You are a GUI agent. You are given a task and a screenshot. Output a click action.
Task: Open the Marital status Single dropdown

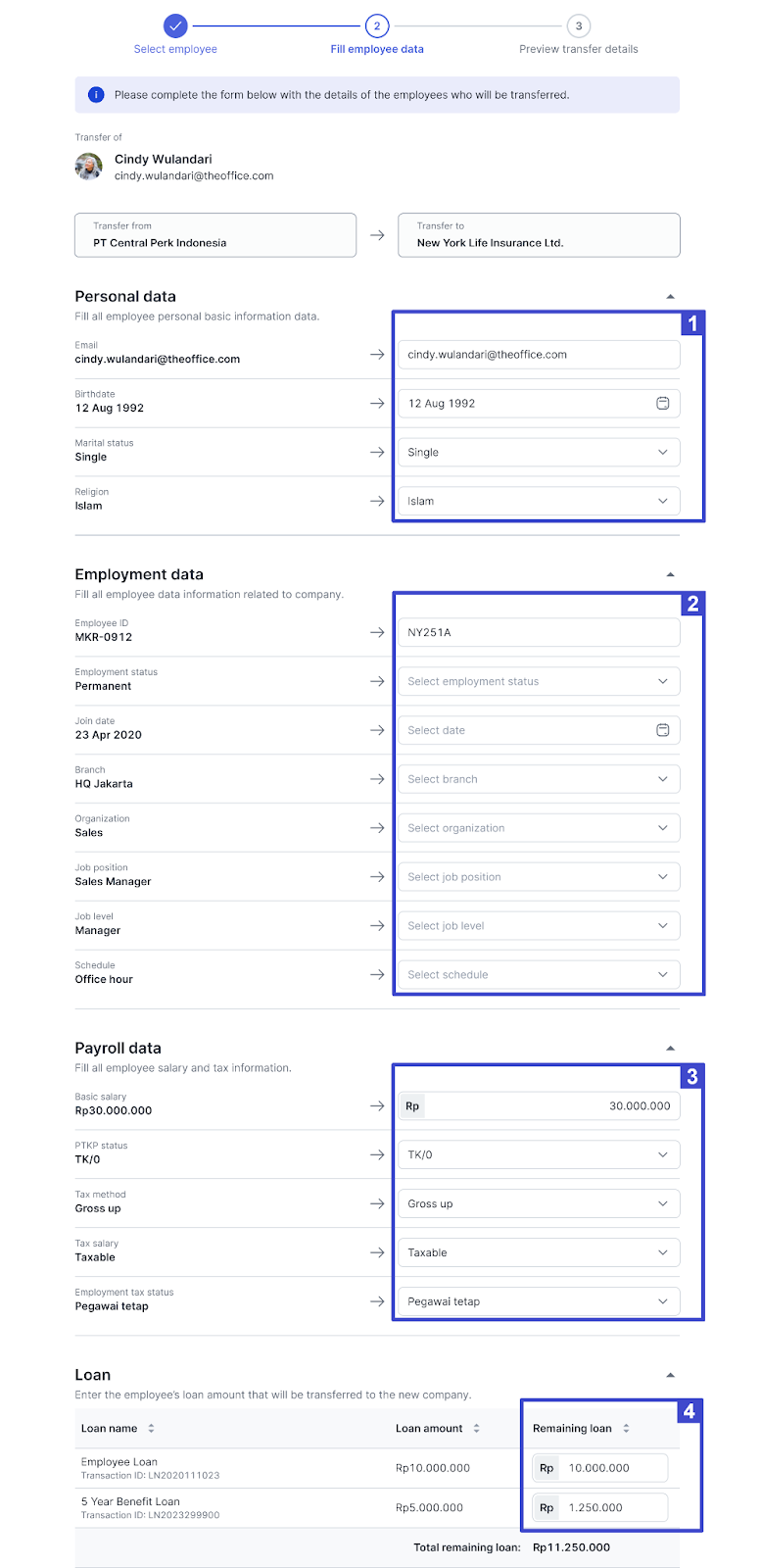[539, 452]
